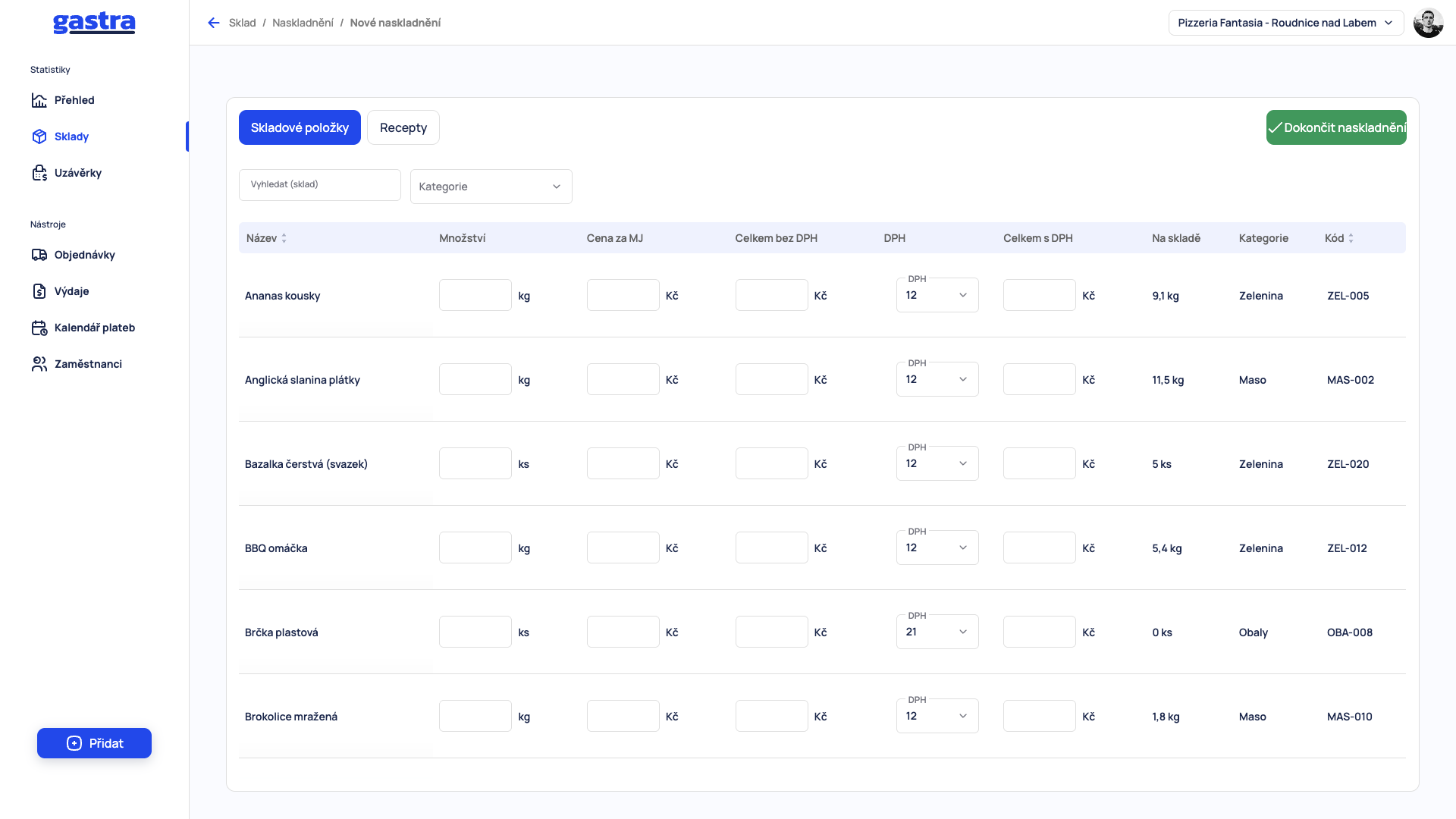
Task: Open the Sklad breadcrumb link
Action: [243, 23]
